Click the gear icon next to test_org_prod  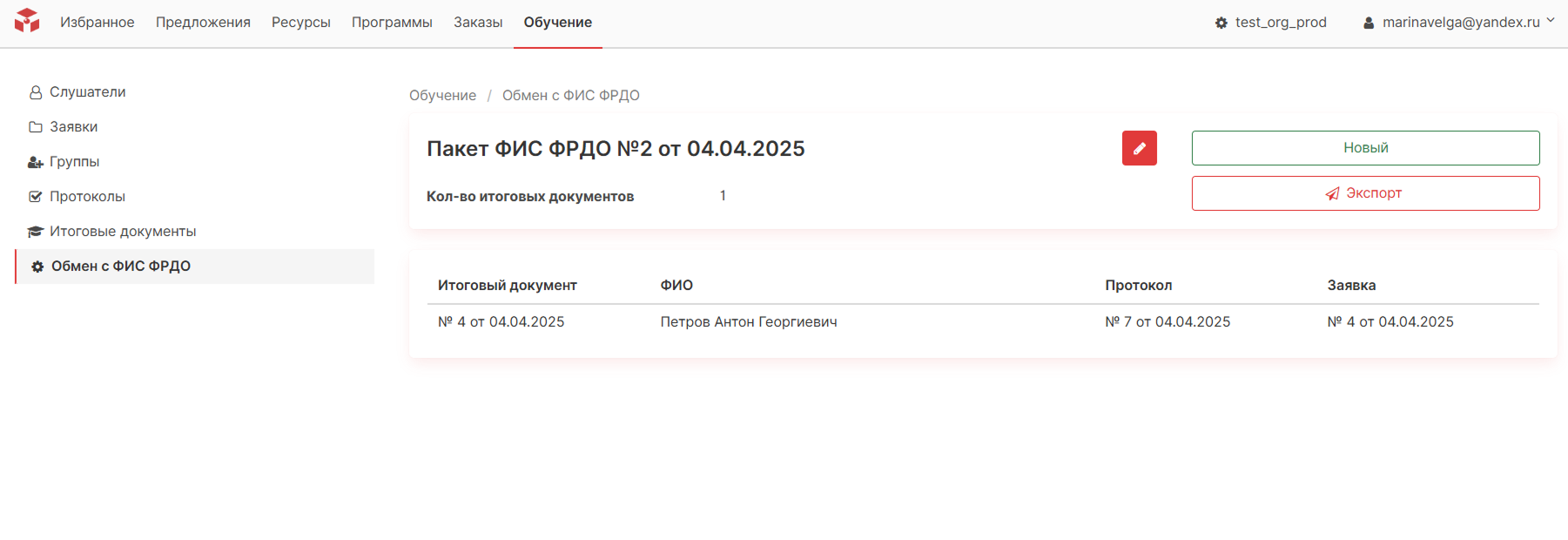tap(1221, 23)
